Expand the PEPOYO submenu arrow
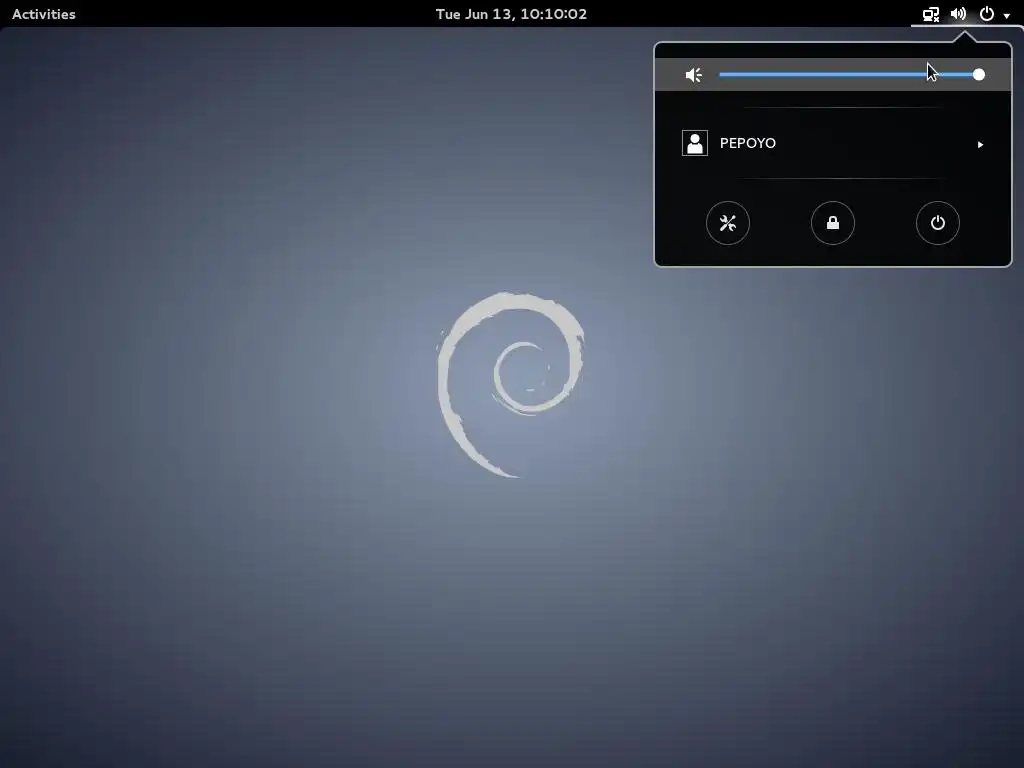This screenshot has height=768, width=1024. pyautogui.click(x=980, y=144)
